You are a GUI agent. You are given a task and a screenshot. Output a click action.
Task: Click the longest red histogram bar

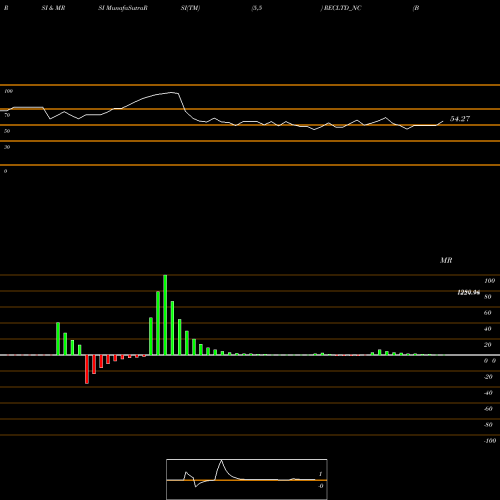87,369
